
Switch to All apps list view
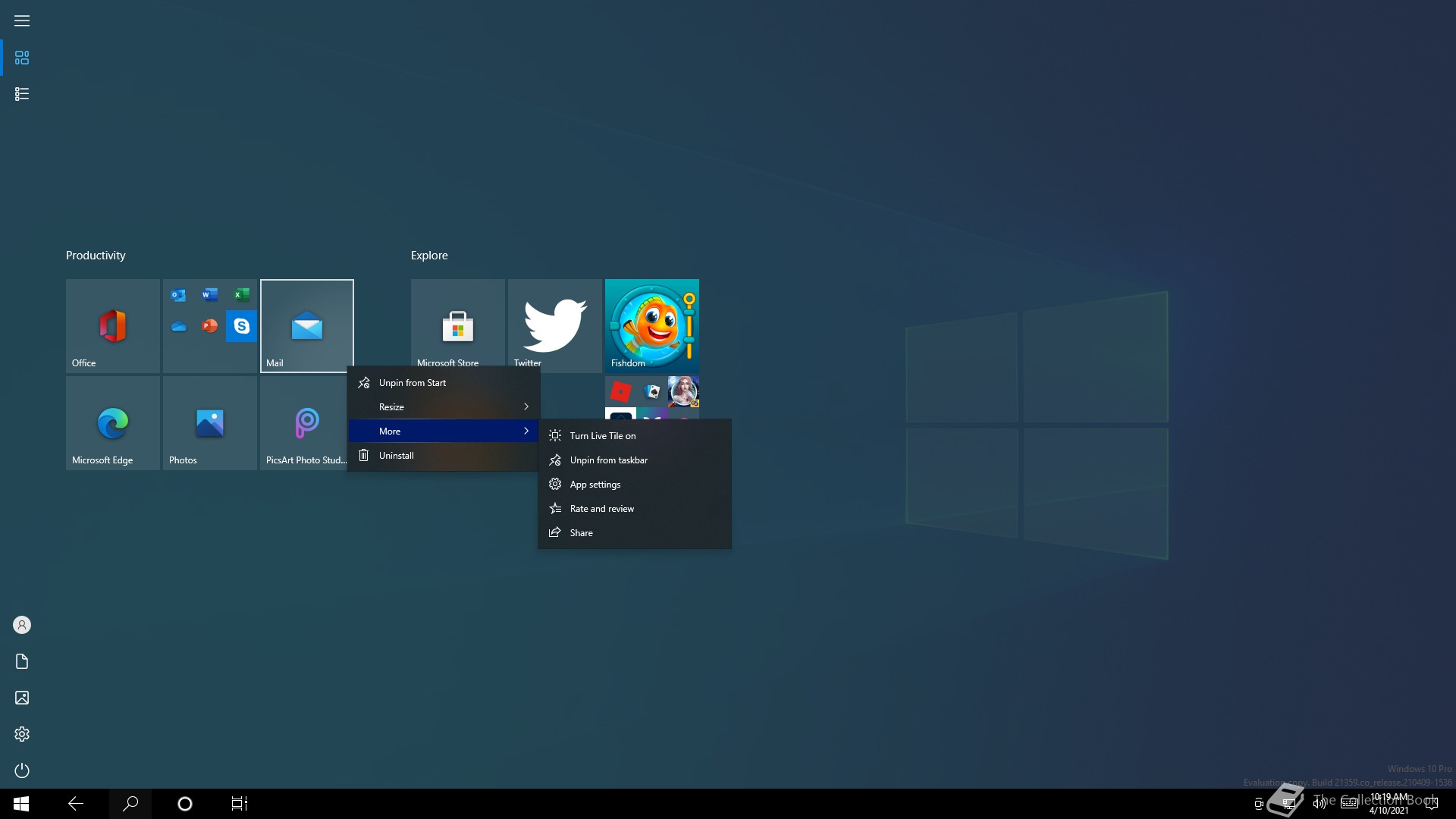22,94
